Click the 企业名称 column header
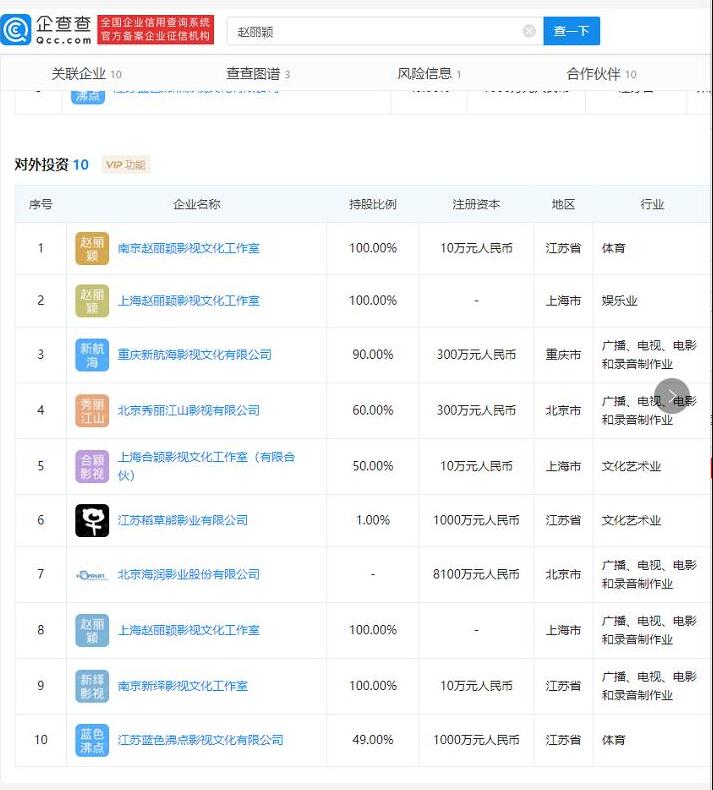 point(197,204)
